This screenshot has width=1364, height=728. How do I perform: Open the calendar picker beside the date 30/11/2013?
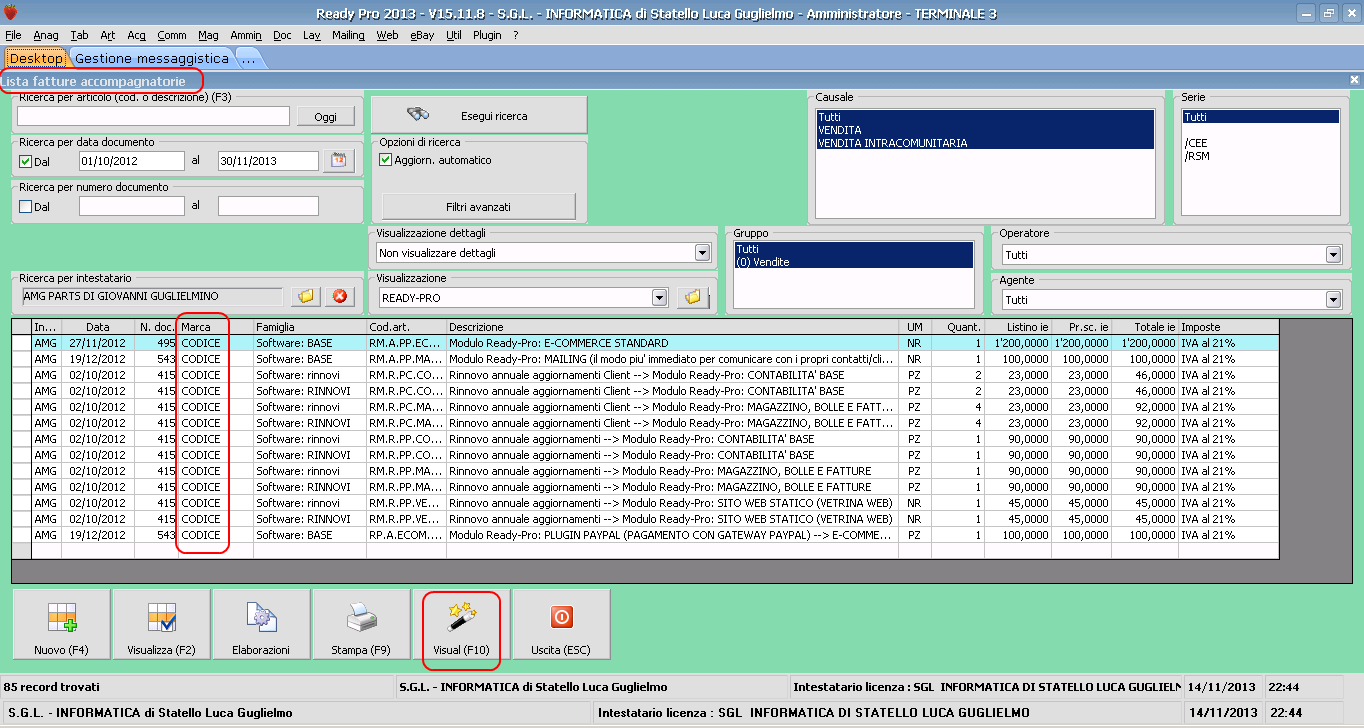point(338,161)
